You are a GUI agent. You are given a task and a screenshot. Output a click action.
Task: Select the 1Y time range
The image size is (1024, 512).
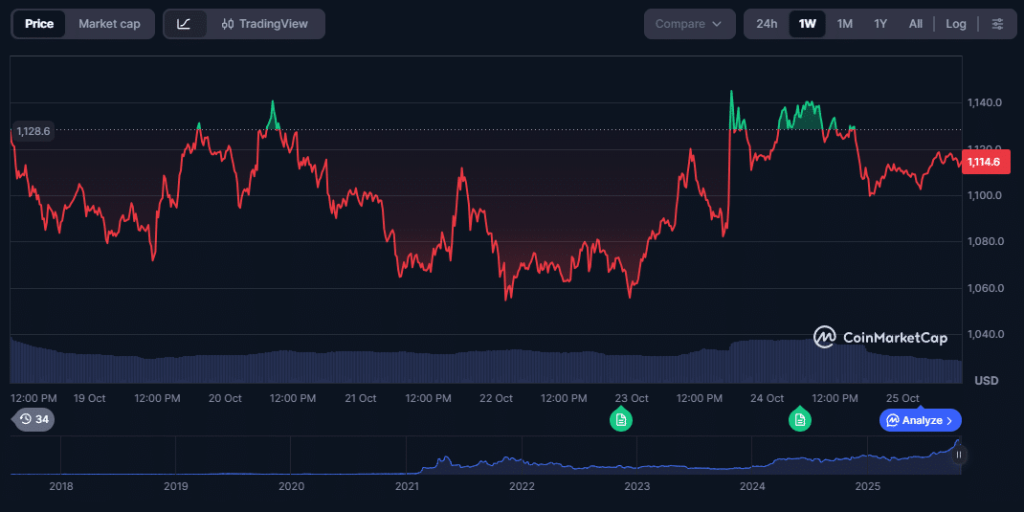(x=880, y=24)
